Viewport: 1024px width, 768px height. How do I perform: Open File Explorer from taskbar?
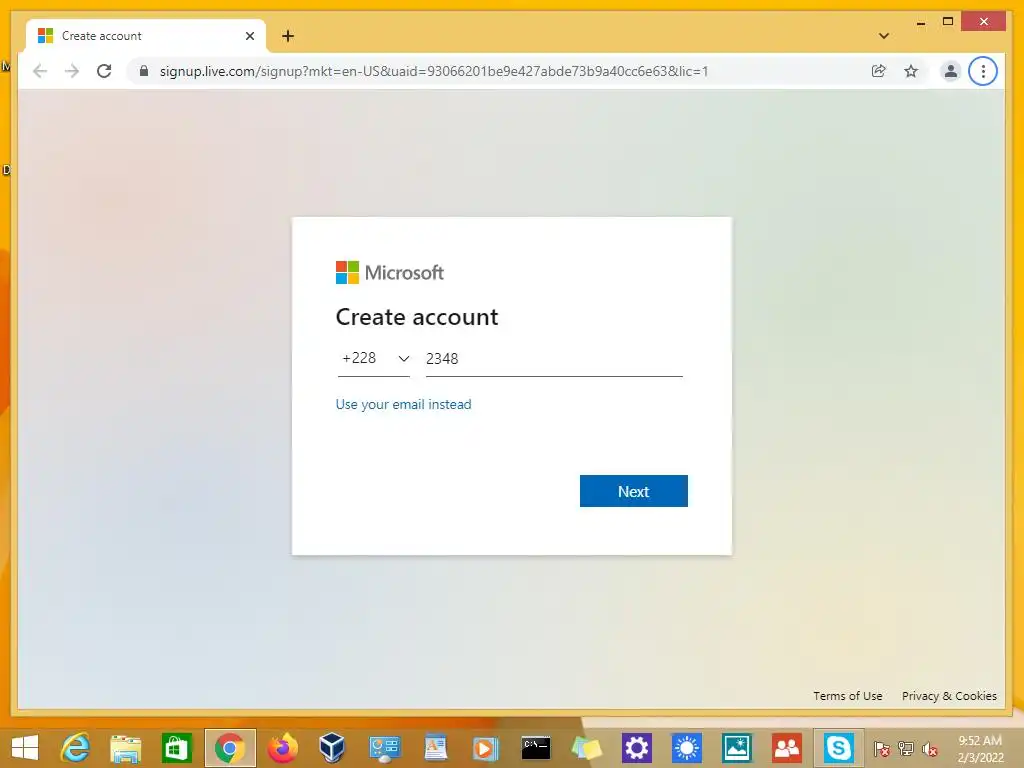pyautogui.click(x=125, y=748)
